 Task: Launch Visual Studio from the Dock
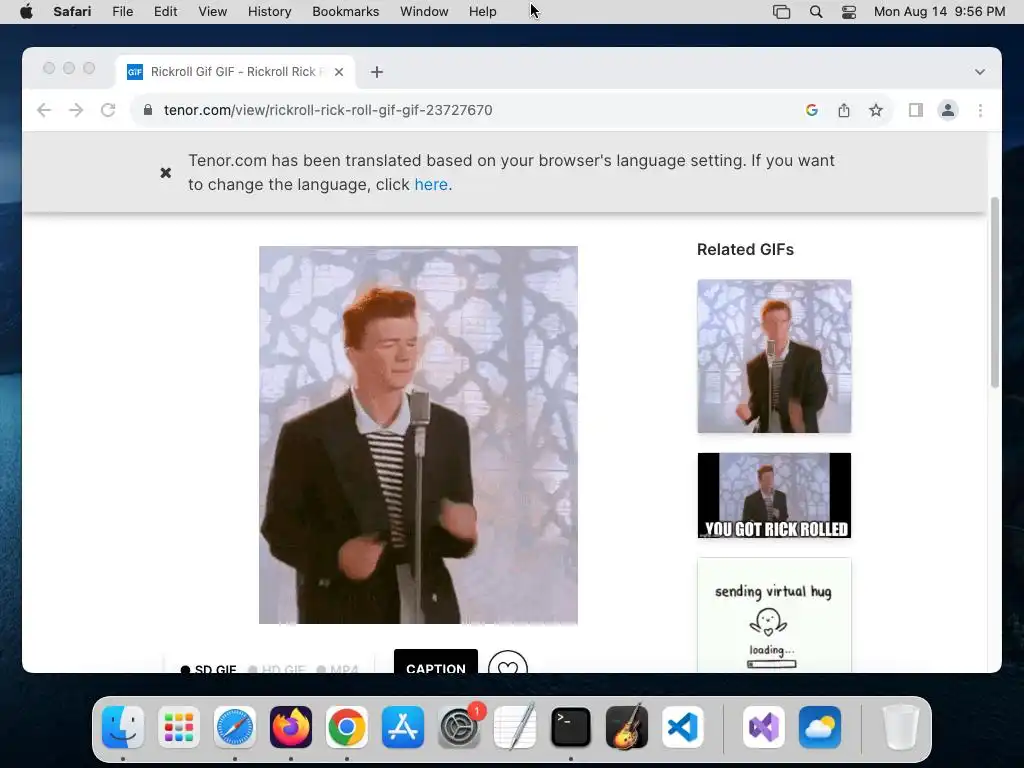click(763, 727)
